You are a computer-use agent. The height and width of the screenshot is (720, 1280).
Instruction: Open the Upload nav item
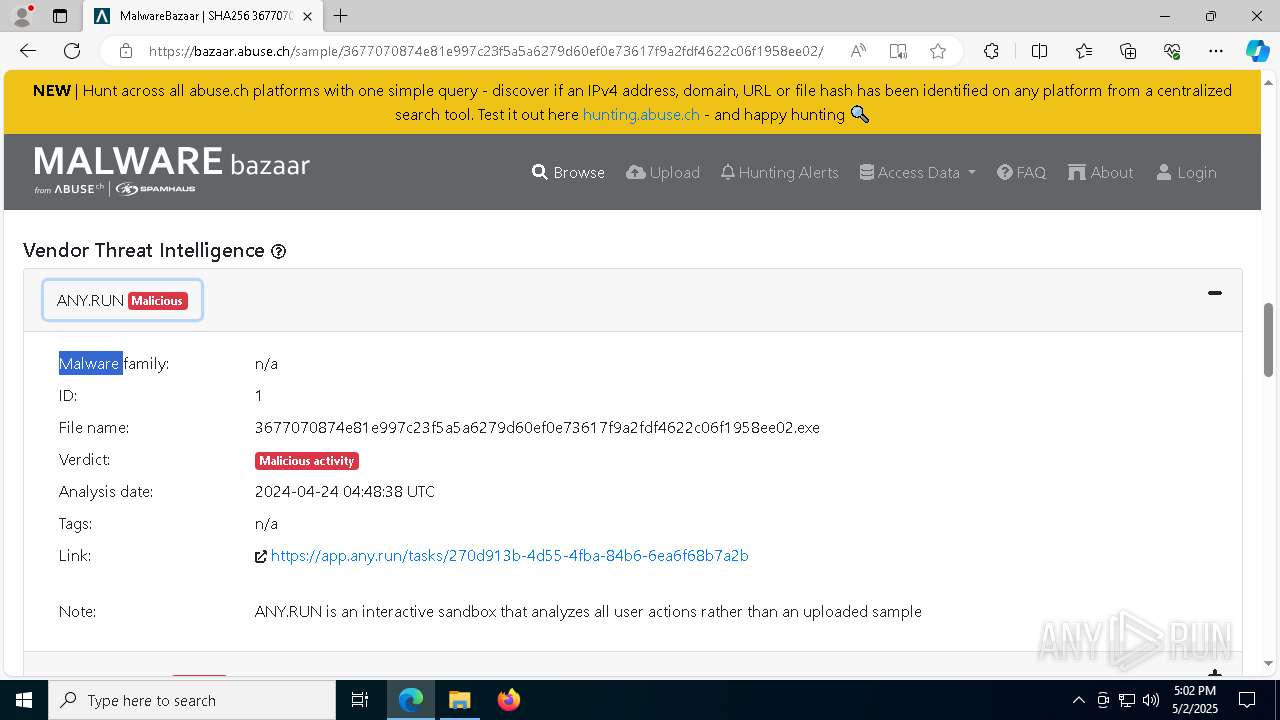(x=663, y=172)
